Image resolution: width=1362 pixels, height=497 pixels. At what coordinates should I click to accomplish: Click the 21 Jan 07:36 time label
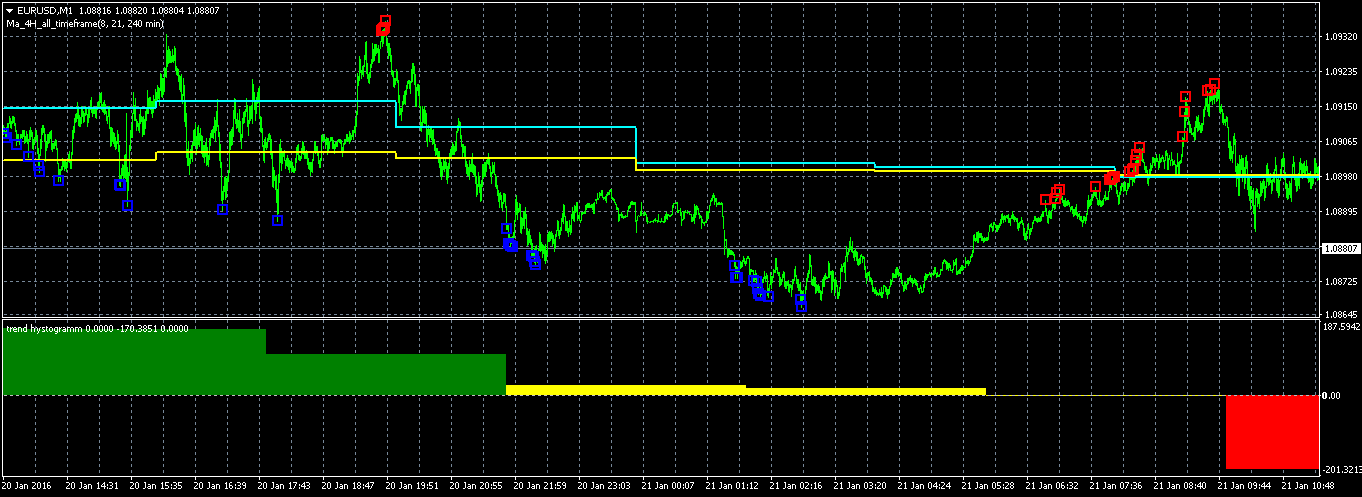pos(1117,486)
